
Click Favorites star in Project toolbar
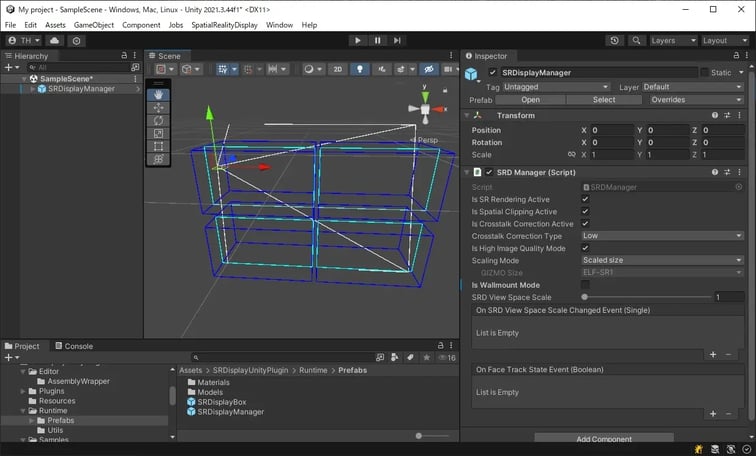426,358
